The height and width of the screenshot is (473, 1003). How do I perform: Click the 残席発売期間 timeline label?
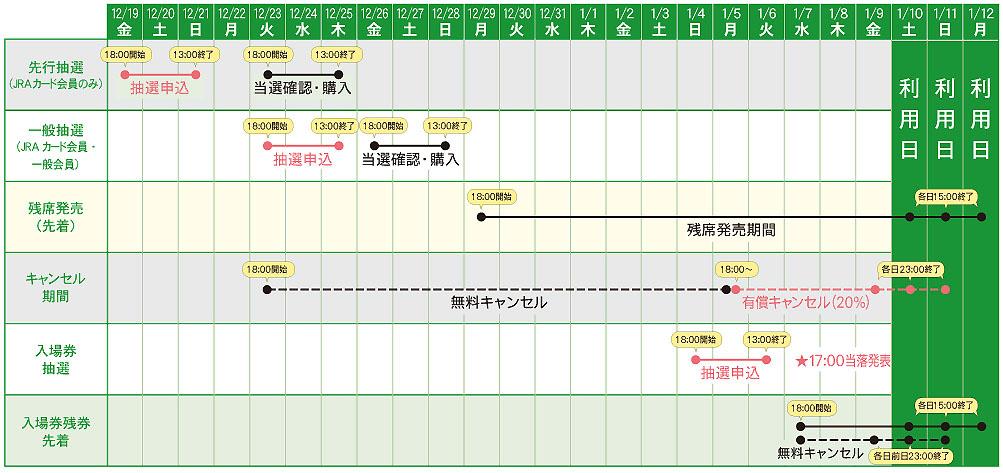click(731, 230)
